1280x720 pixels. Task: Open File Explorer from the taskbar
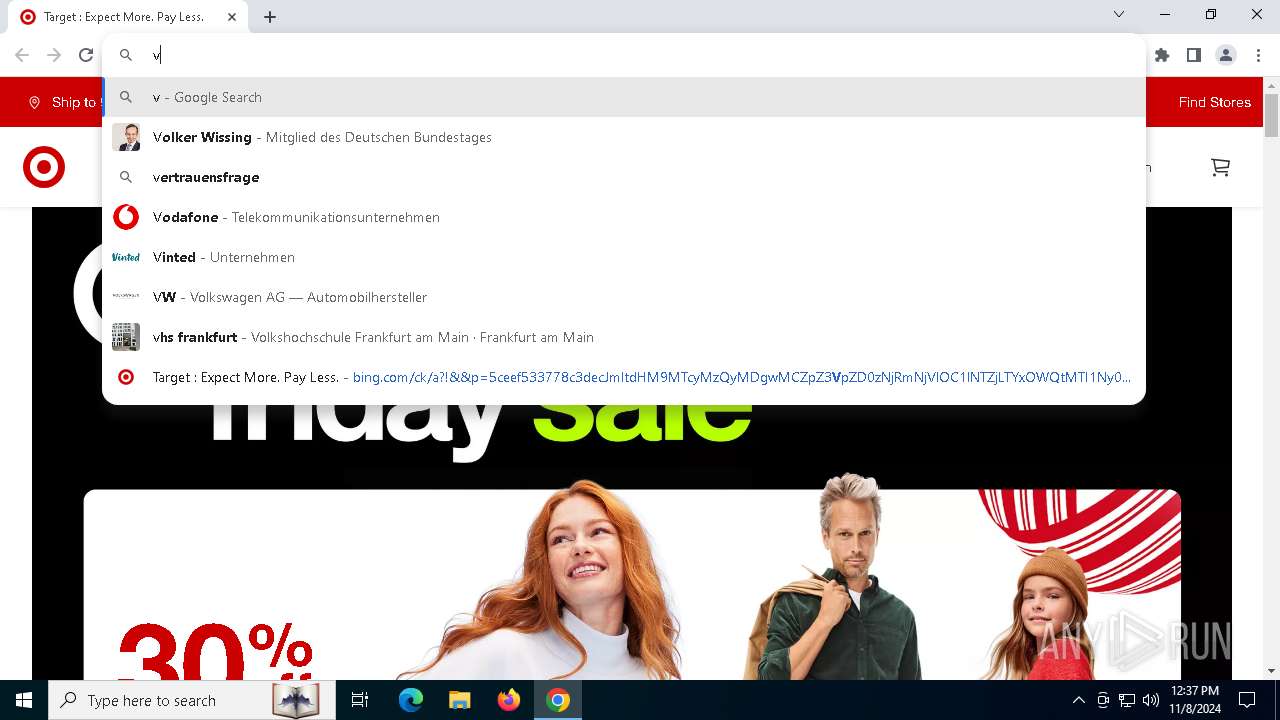pos(459,700)
